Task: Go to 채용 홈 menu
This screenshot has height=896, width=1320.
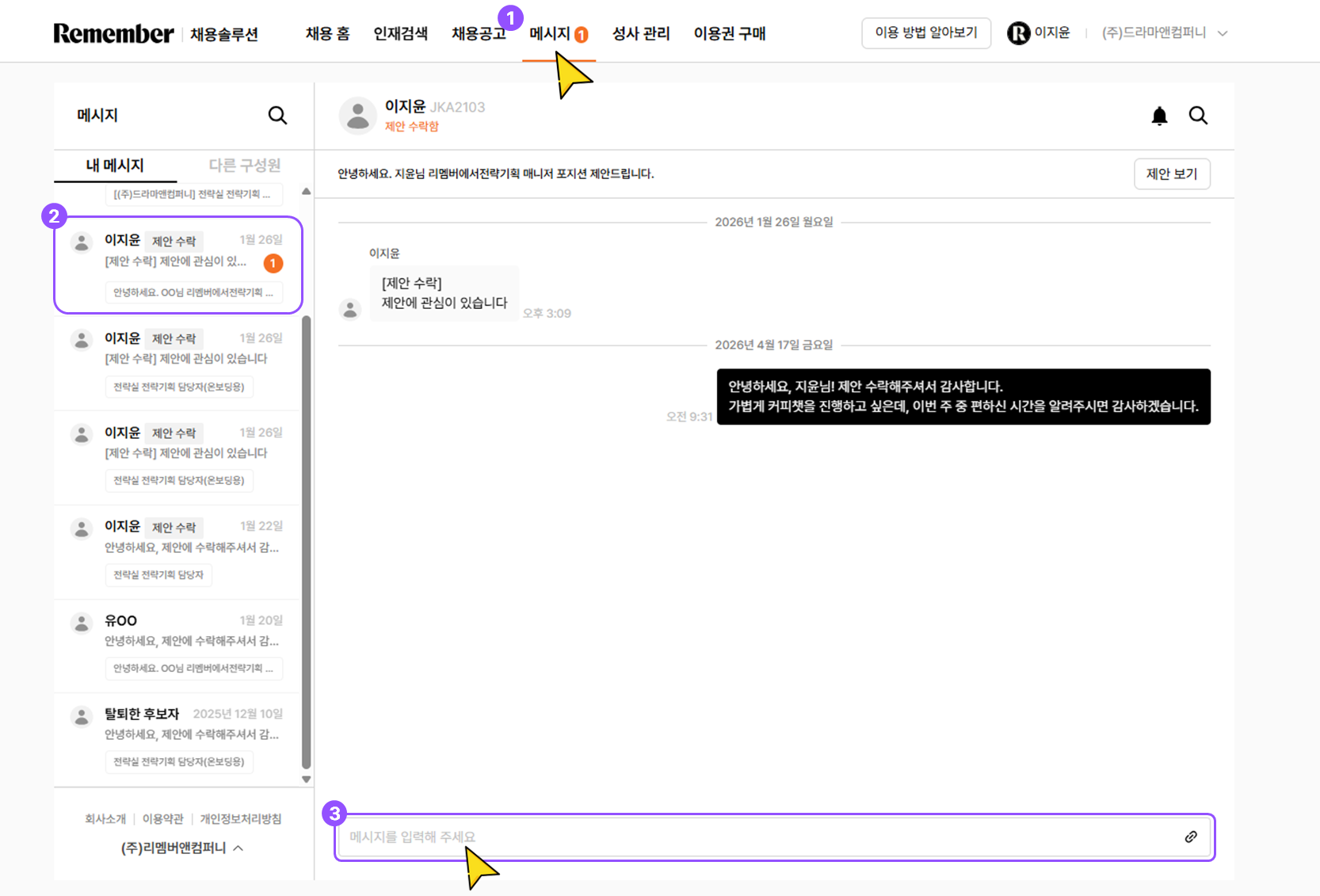Action: [x=327, y=33]
